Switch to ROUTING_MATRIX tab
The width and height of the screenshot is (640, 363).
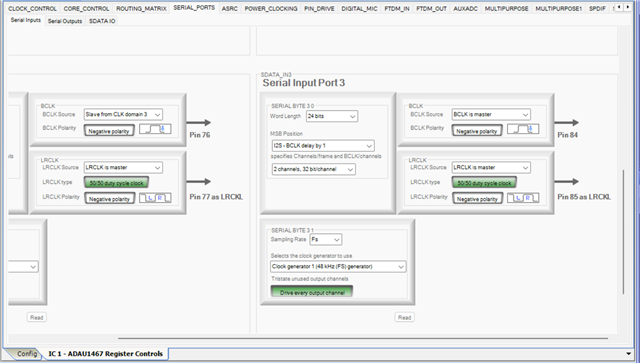tap(141, 8)
